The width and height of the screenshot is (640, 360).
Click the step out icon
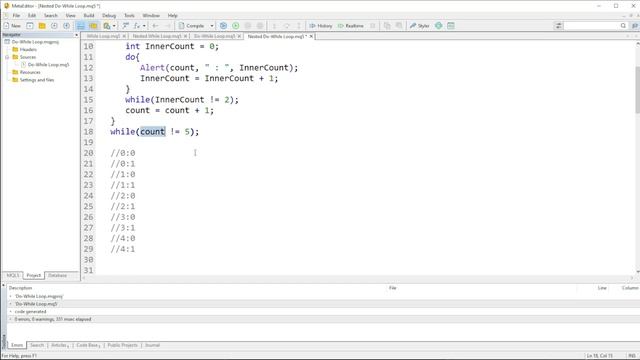pos(299,26)
